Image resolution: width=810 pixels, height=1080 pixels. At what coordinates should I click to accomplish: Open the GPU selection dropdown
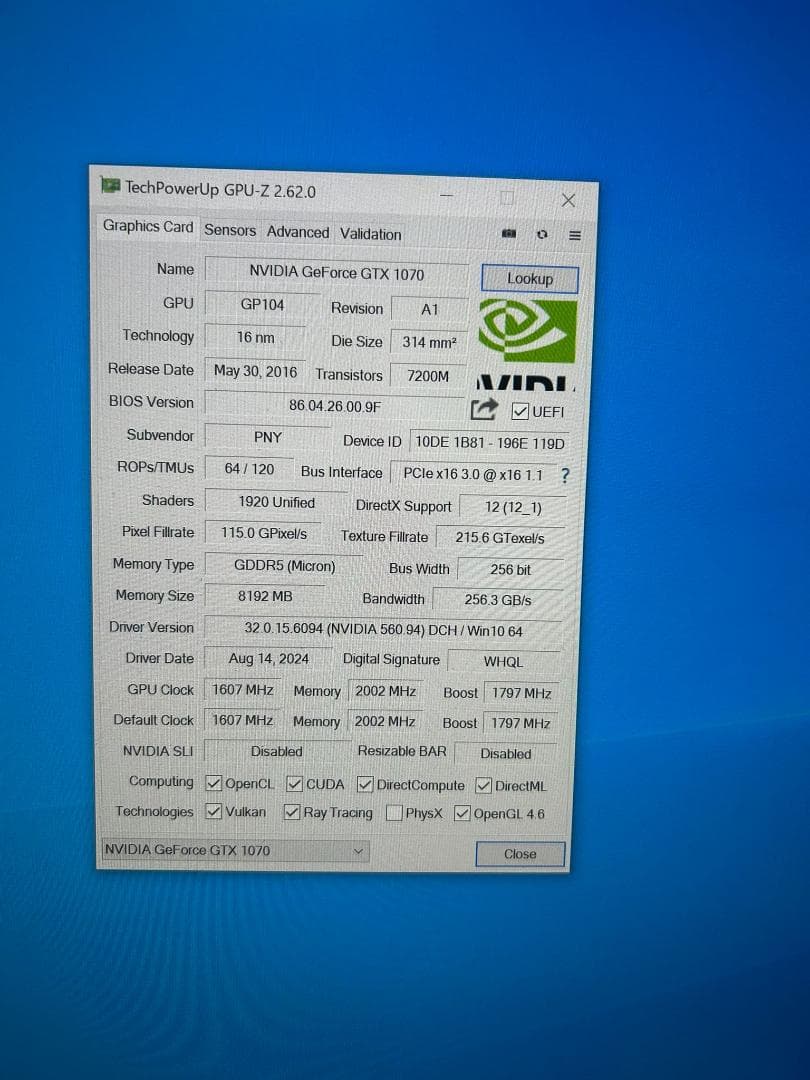235,851
